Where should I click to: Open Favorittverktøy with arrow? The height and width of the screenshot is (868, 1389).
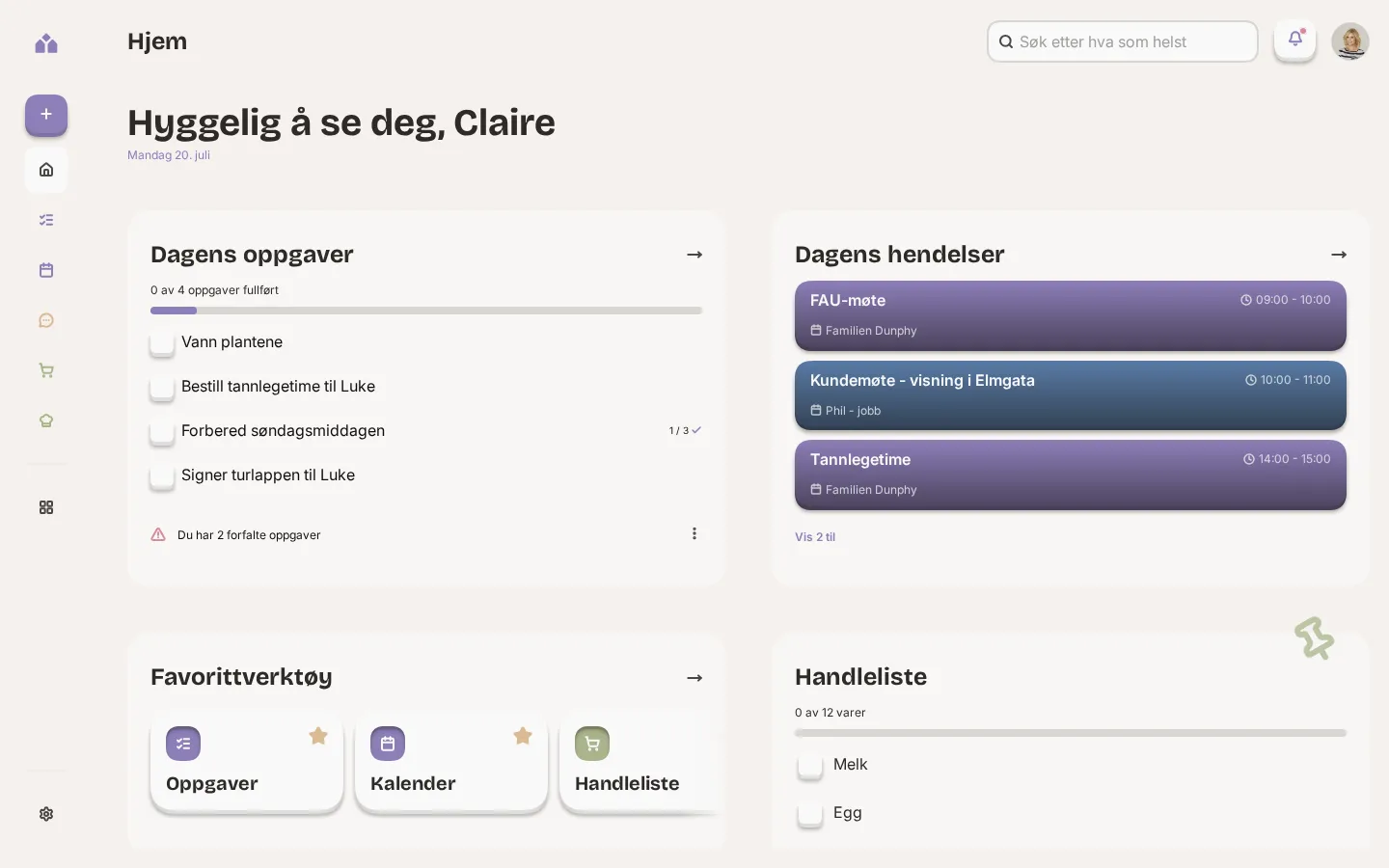pos(694,678)
